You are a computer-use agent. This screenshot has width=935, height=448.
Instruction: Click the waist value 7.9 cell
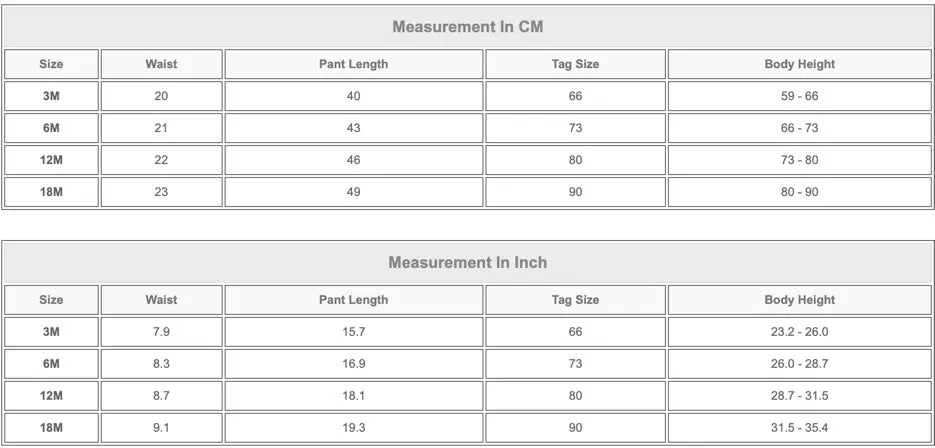162,332
